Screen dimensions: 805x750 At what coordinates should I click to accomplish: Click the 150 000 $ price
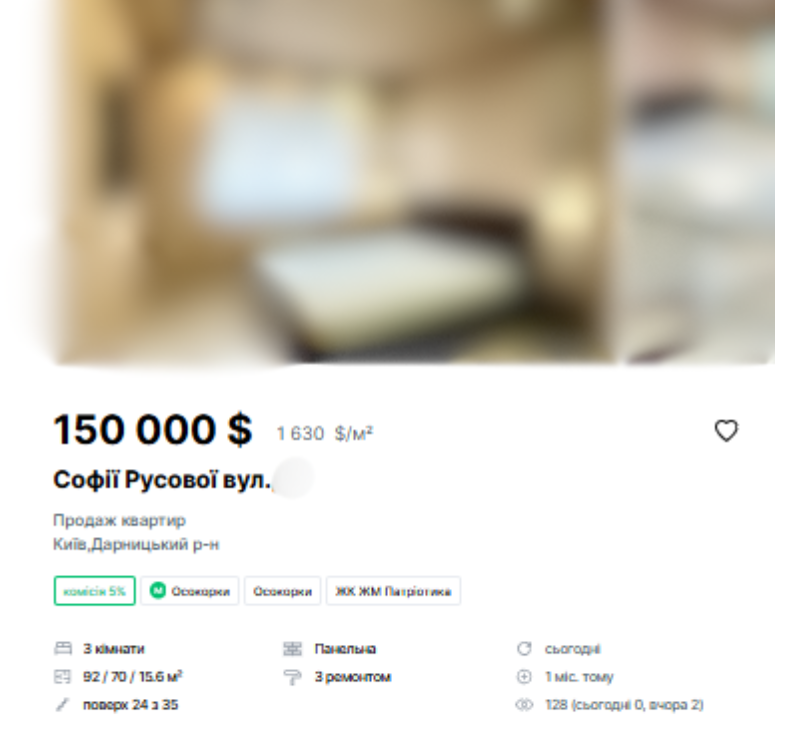tap(152, 429)
